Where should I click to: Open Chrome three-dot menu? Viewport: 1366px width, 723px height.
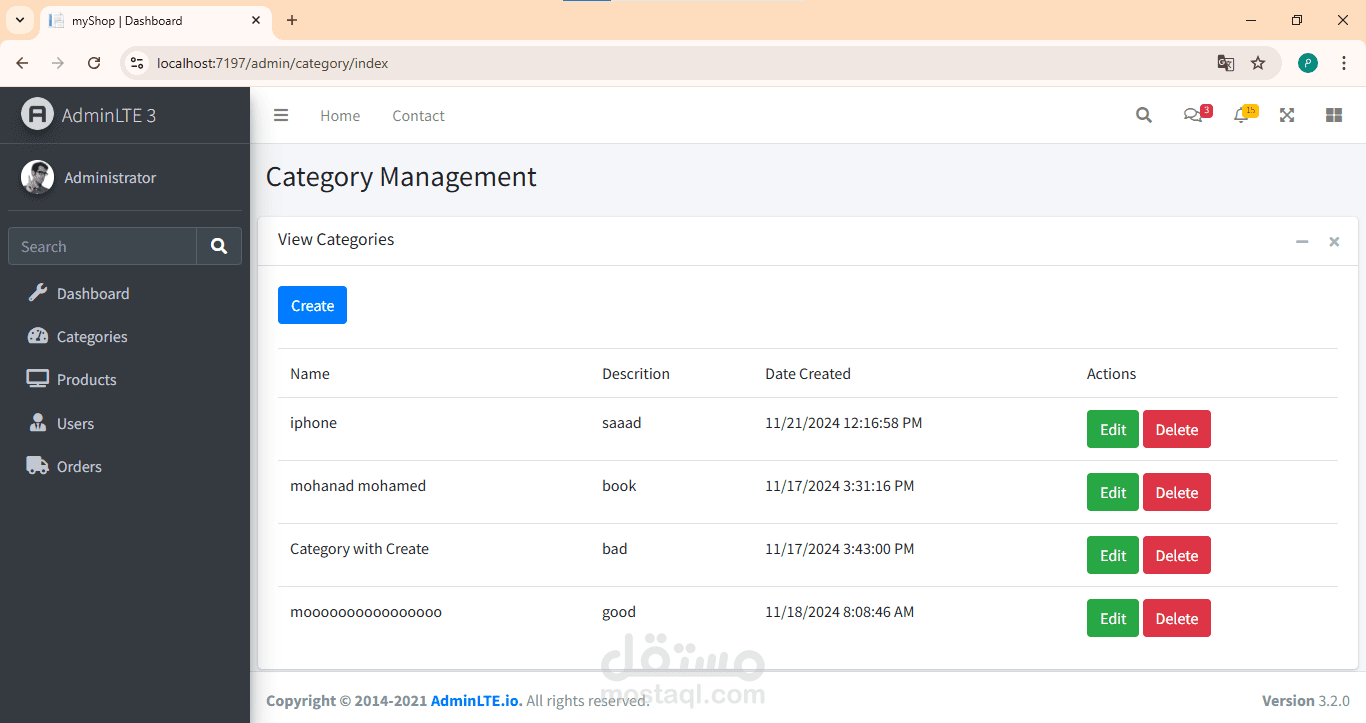(x=1344, y=63)
